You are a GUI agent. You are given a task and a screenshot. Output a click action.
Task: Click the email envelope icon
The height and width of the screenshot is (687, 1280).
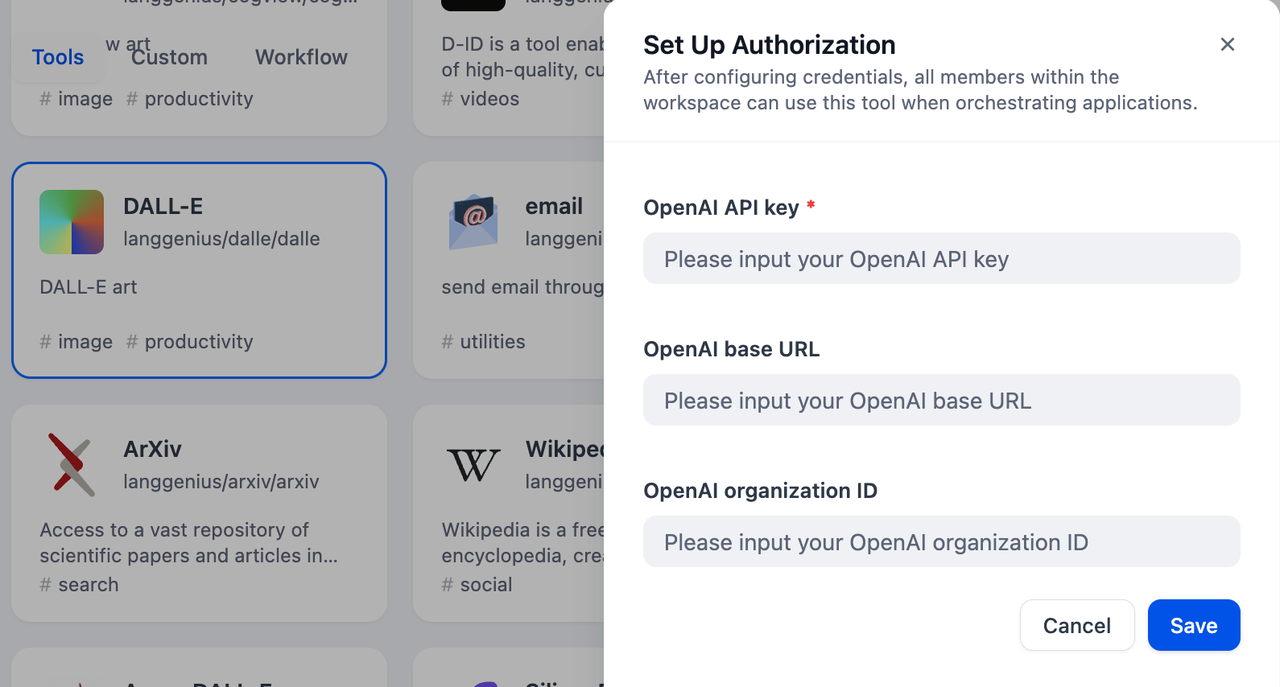click(x=473, y=222)
